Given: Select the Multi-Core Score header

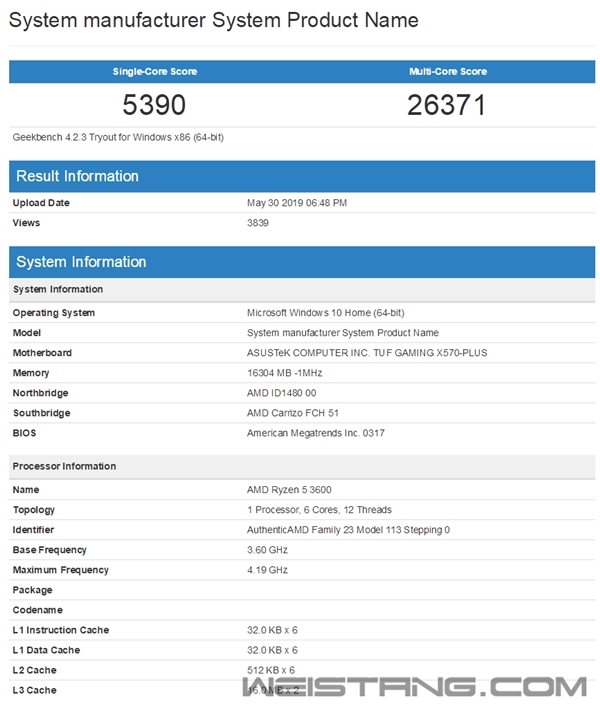Looking at the screenshot, I should [x=446, y=72].
